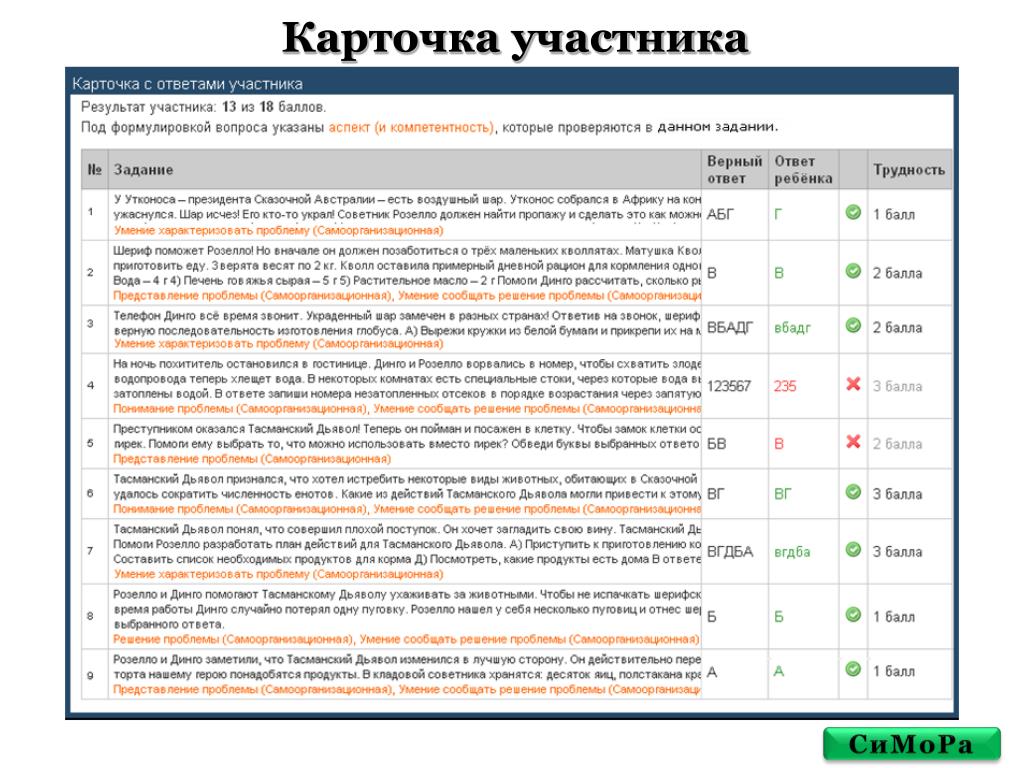Viewport: 1024px width, 768px height.
Task: Click correct answer 'ВГ' in row 6
Action: tap(716, 494)
